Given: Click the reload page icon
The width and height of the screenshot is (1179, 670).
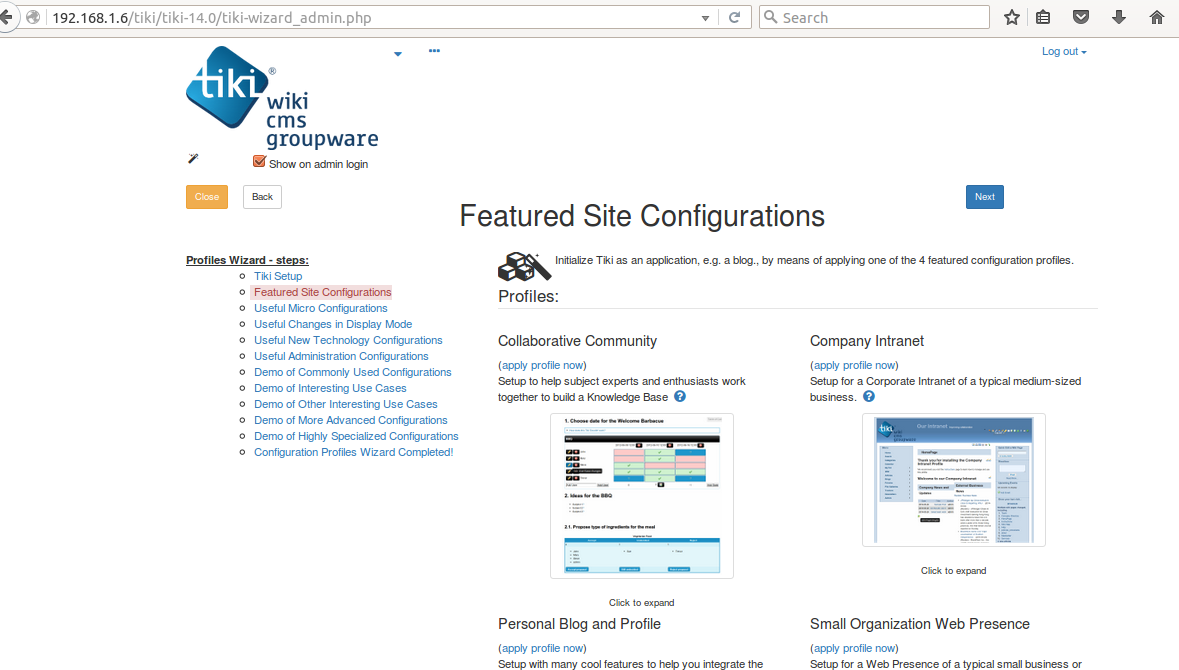Looking at the screenshot, I should coord(735,17).
